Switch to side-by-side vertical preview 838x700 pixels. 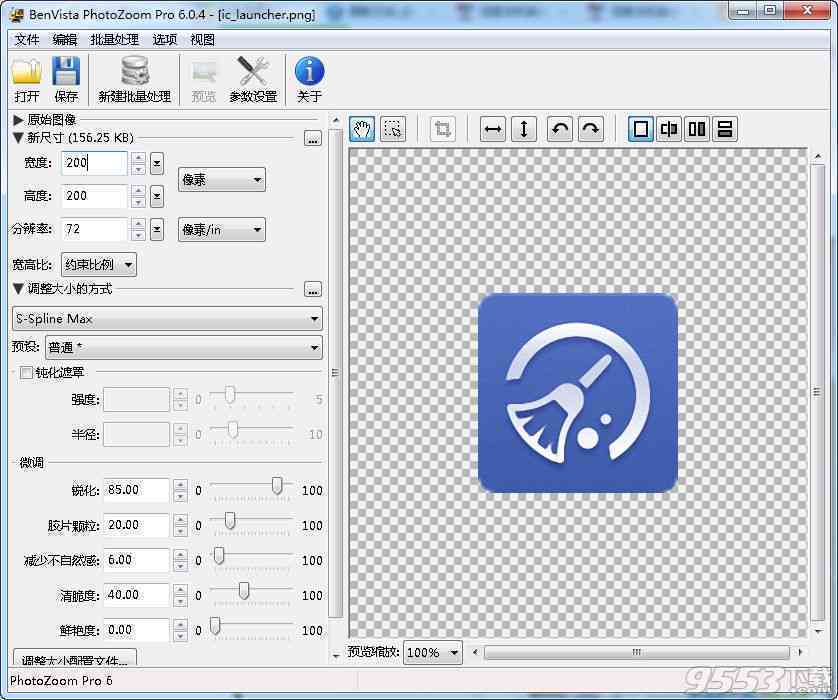pos(697,129)
